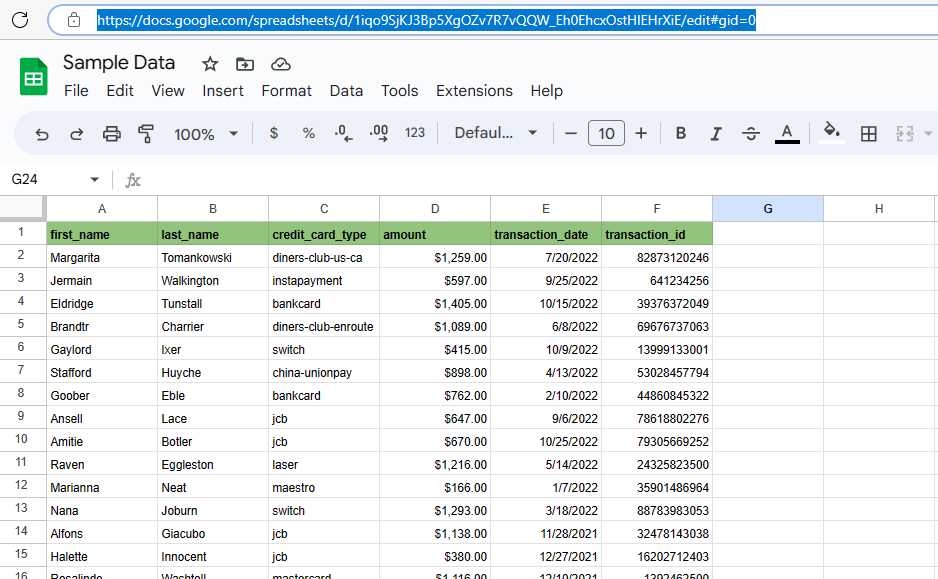Click into the formula bar
Screen dimensions: 938x579
coord(538,179)
